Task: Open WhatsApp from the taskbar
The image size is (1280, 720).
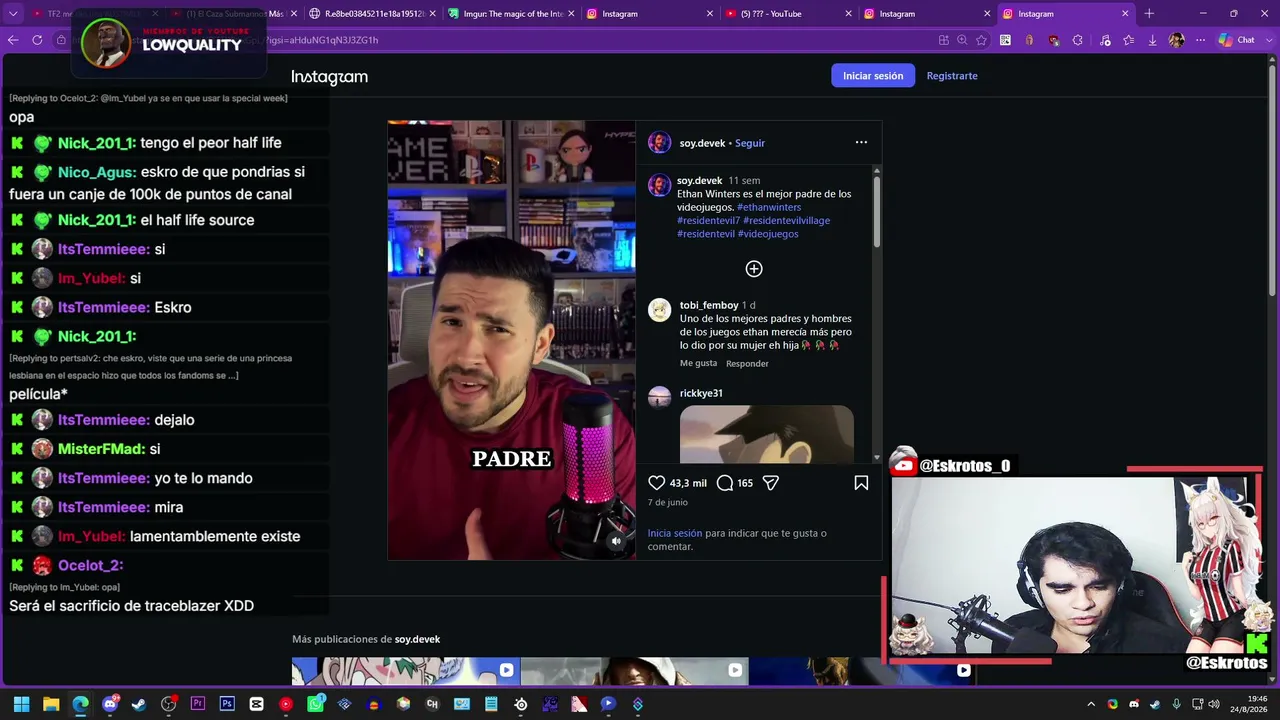Action: (x=316, y=704)
